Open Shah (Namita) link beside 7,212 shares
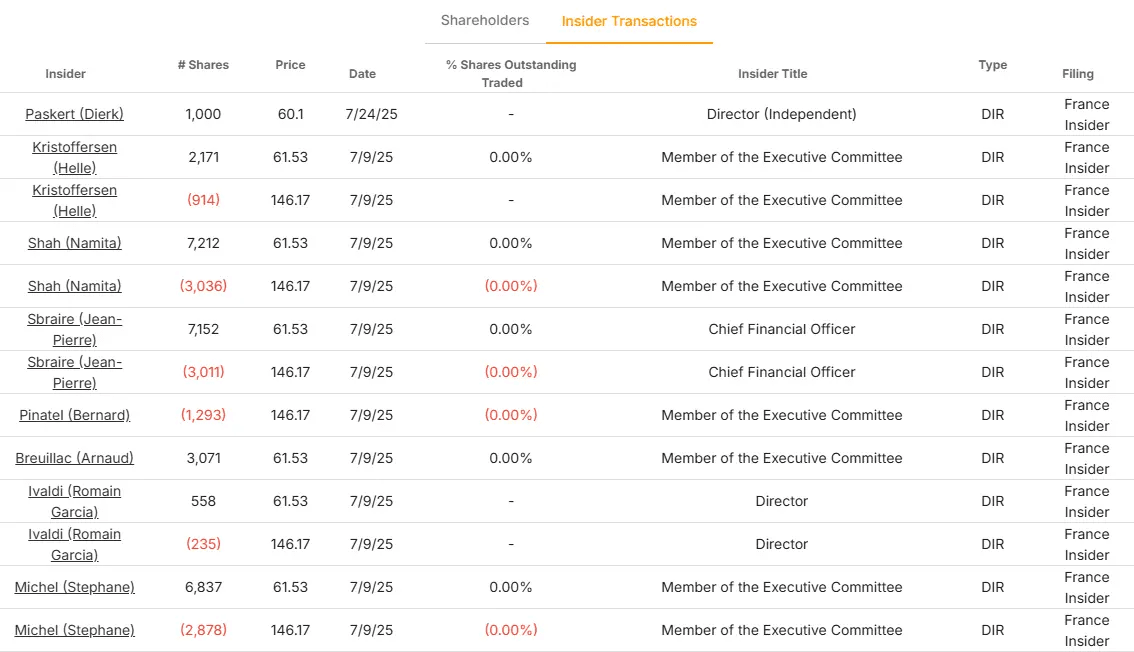Viewport: 1134px width, 652px height. click(x=74, y=243)
